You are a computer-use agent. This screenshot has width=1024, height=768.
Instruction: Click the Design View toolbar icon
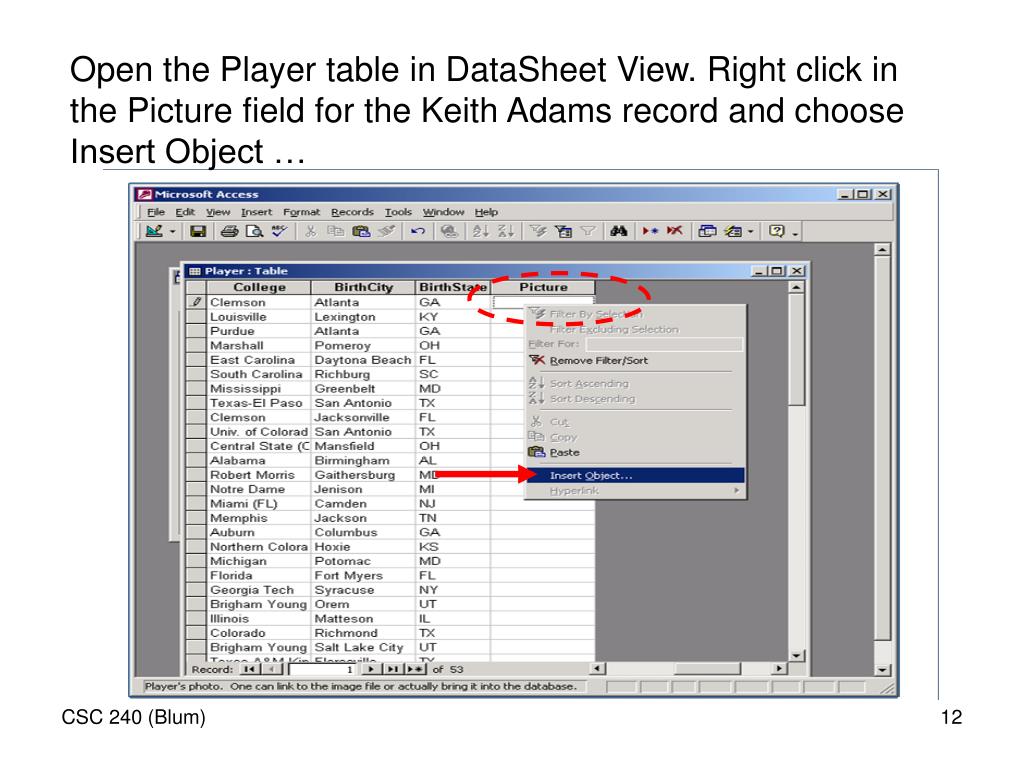click(154, 231)
